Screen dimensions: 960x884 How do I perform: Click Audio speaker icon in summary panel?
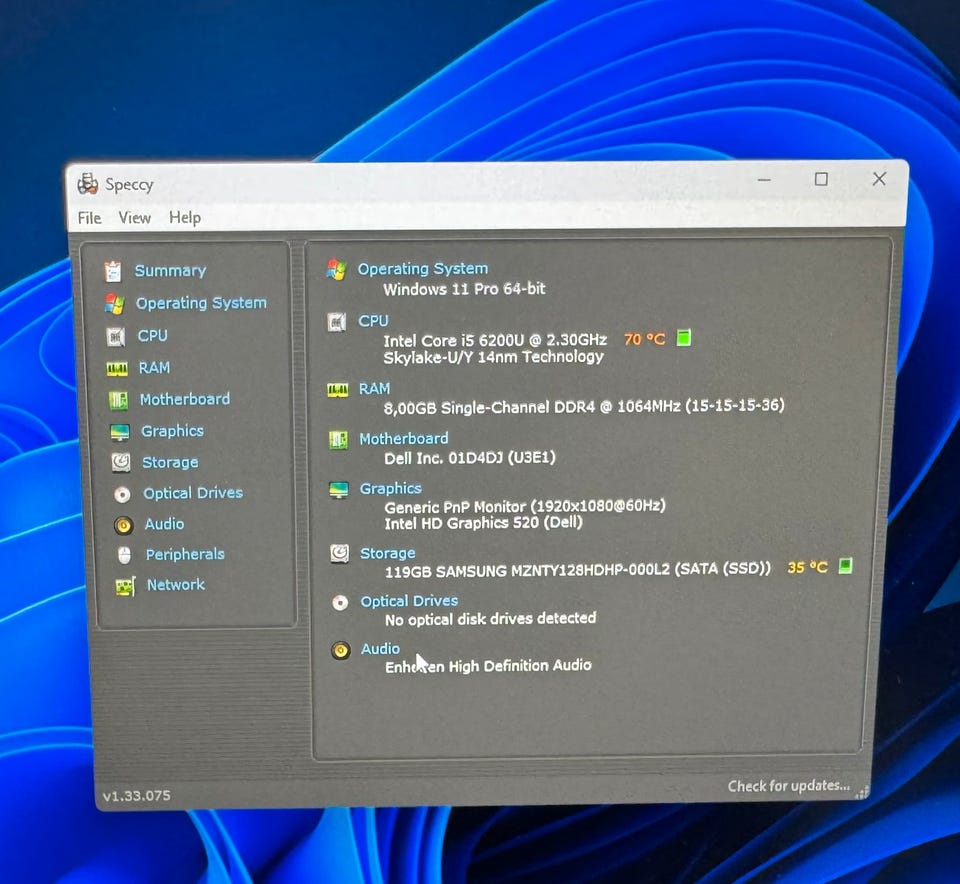click(x=341, y=650)
